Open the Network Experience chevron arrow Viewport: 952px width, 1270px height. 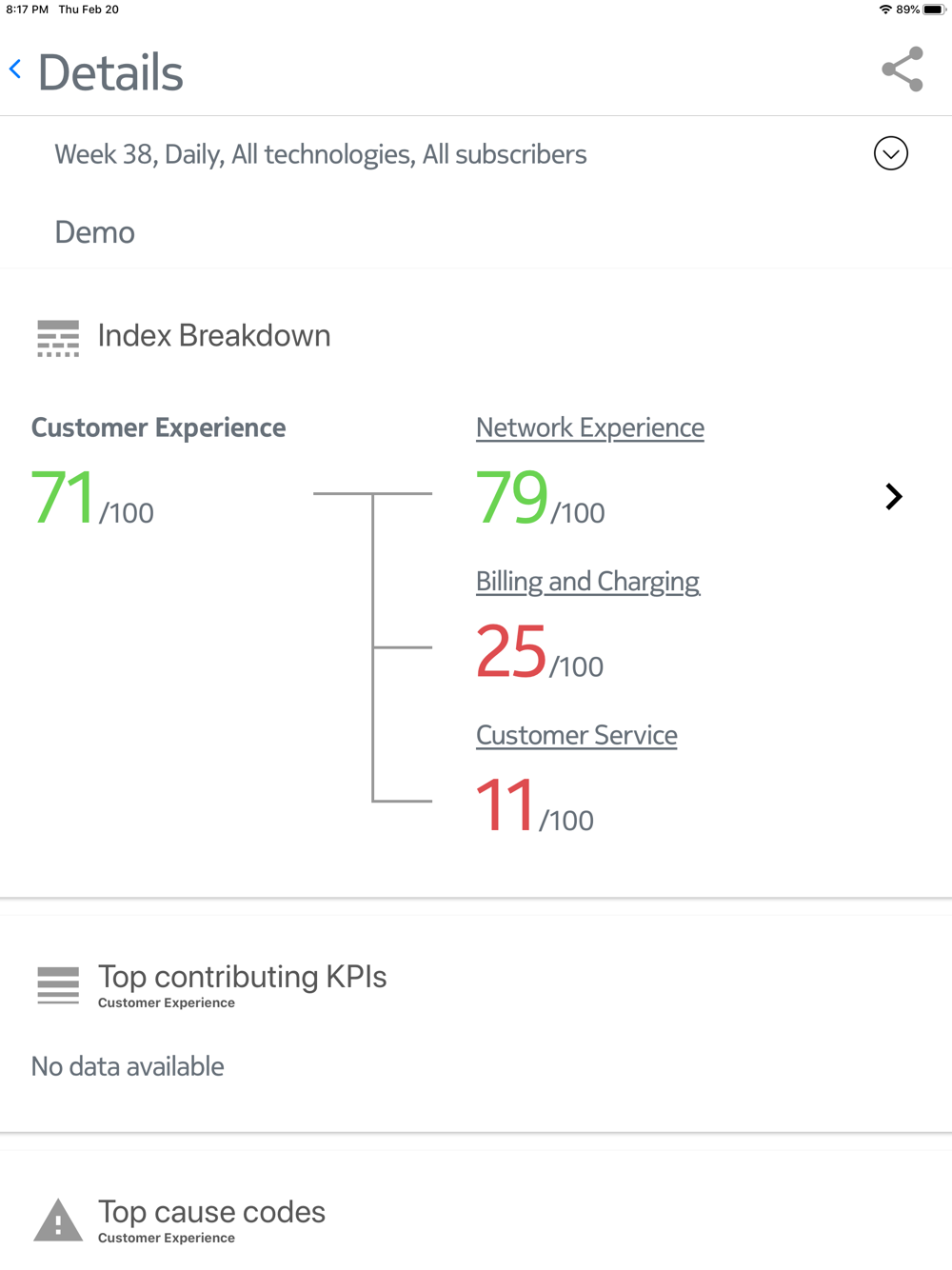[x=893, y=496]
